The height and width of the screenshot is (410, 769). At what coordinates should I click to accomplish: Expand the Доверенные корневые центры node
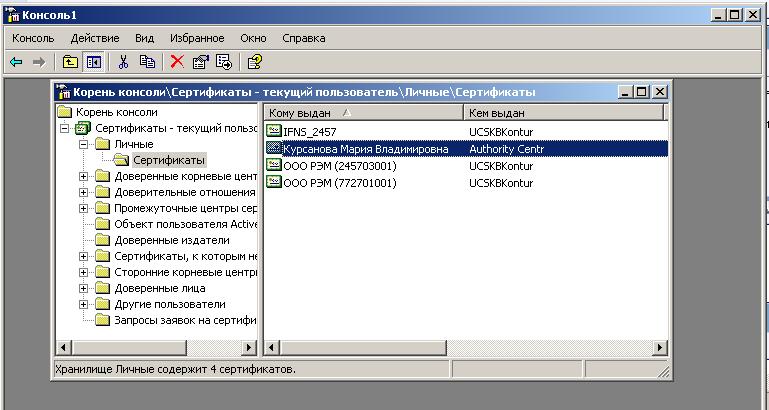tap(84, 176)
